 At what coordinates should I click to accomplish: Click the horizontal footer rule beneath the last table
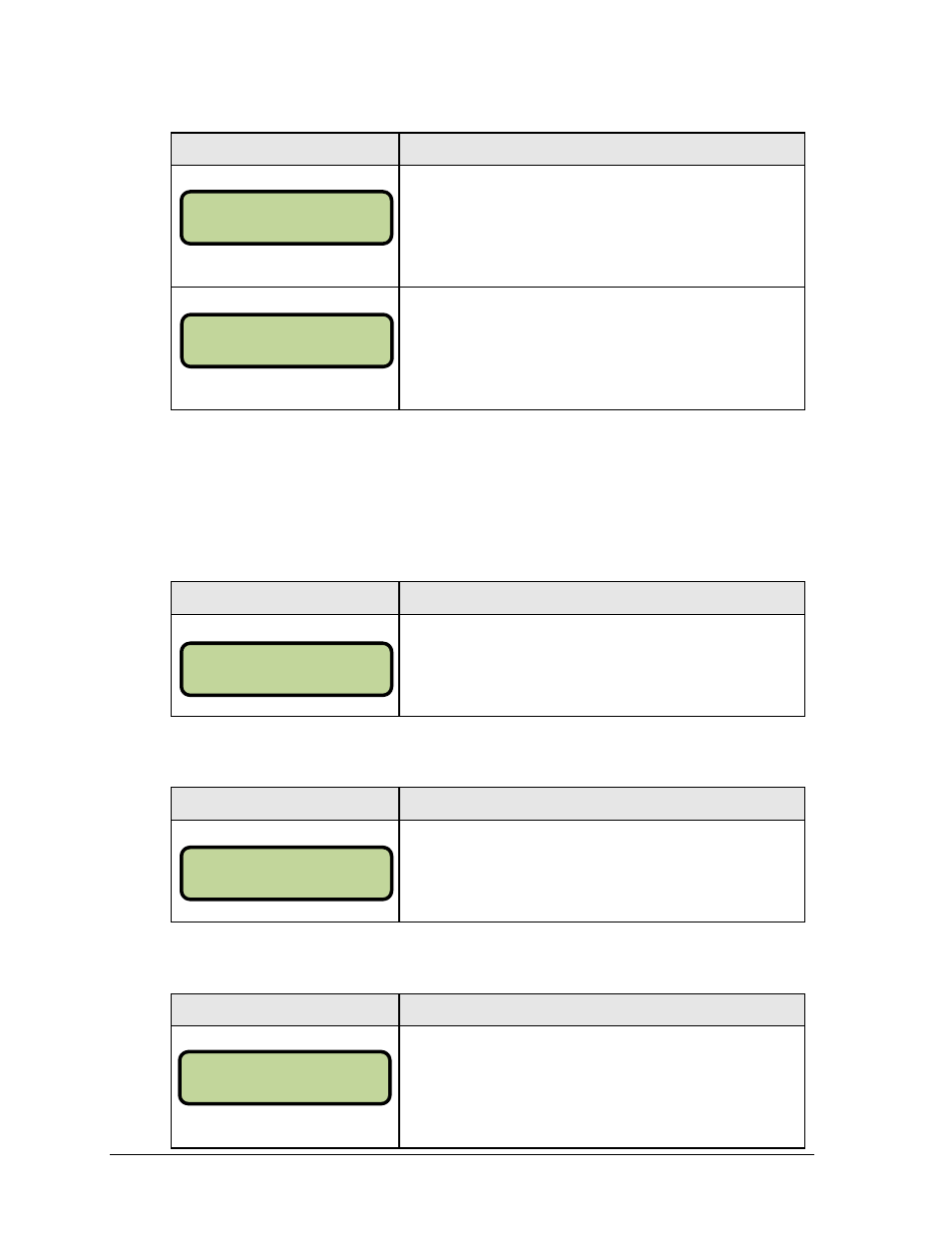coord(462,1155)
